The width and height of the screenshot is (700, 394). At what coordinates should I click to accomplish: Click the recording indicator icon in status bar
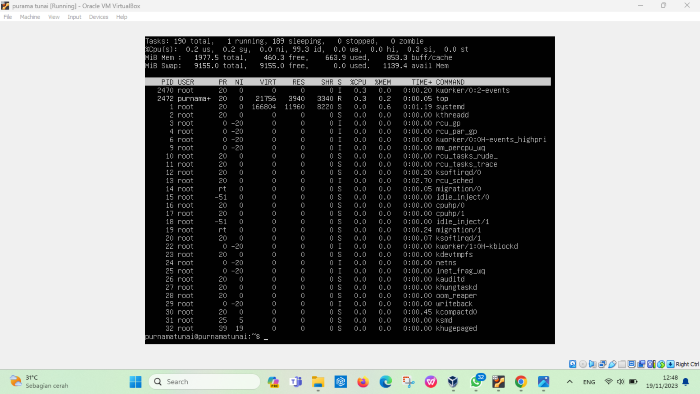pos(641,364)
